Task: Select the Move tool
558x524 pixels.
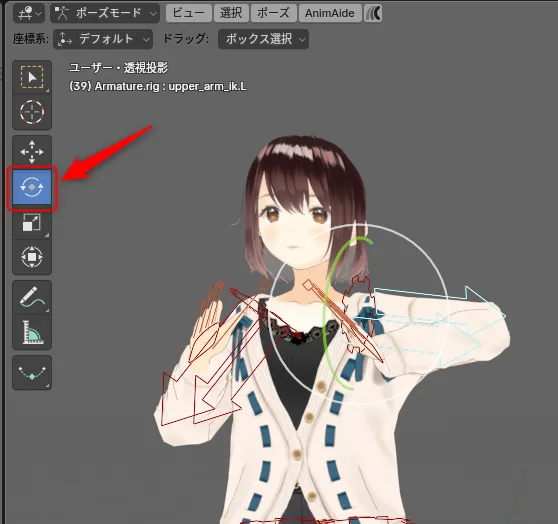Action: click(32, 152)
